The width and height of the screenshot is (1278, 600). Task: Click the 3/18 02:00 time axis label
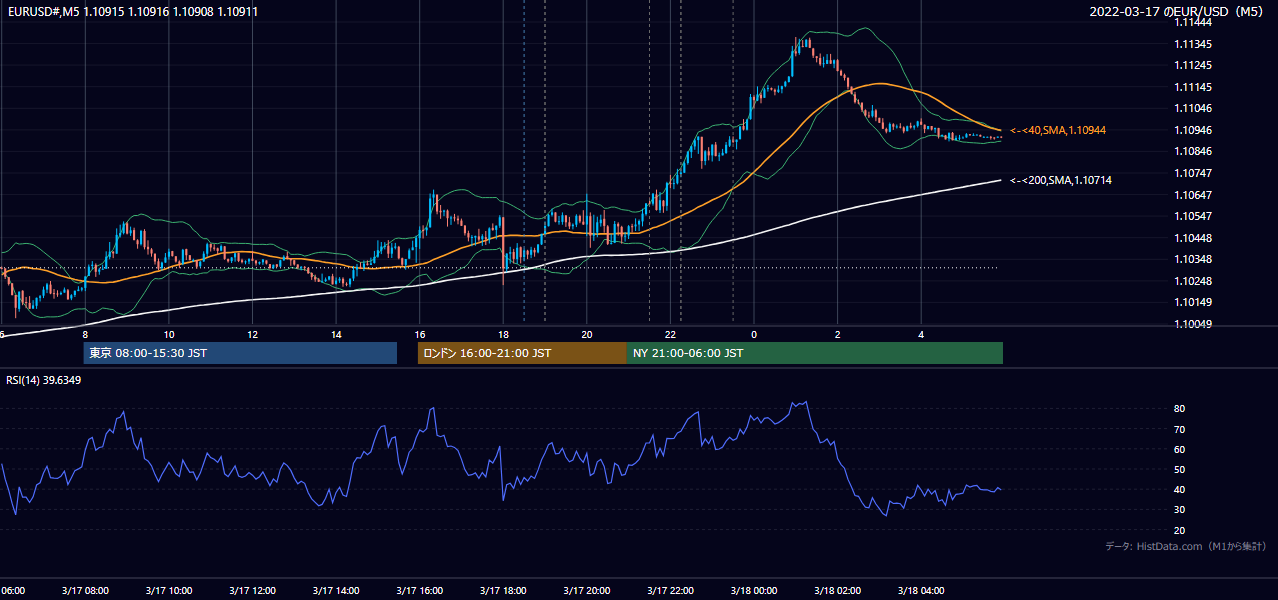click(837, 590)
